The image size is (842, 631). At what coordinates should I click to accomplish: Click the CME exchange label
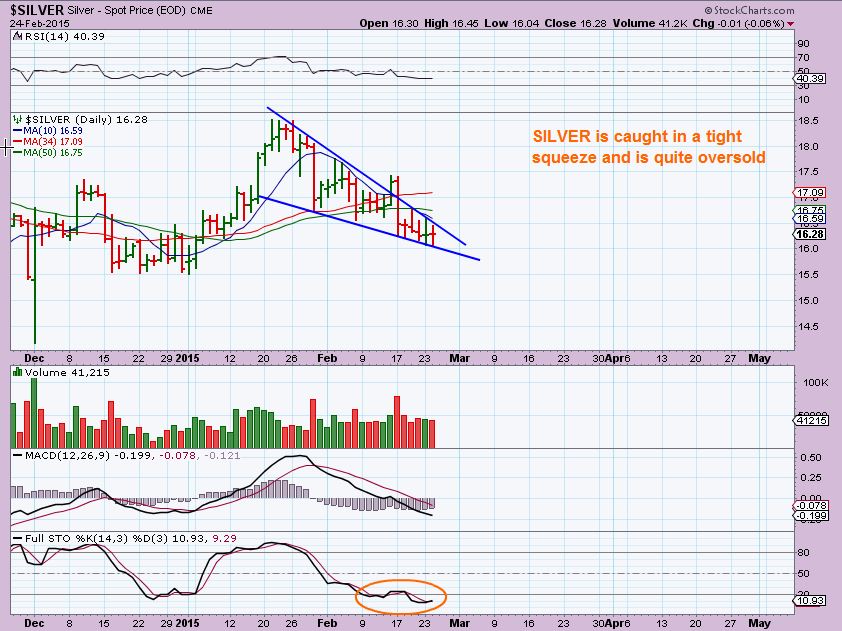pos(201,11)
